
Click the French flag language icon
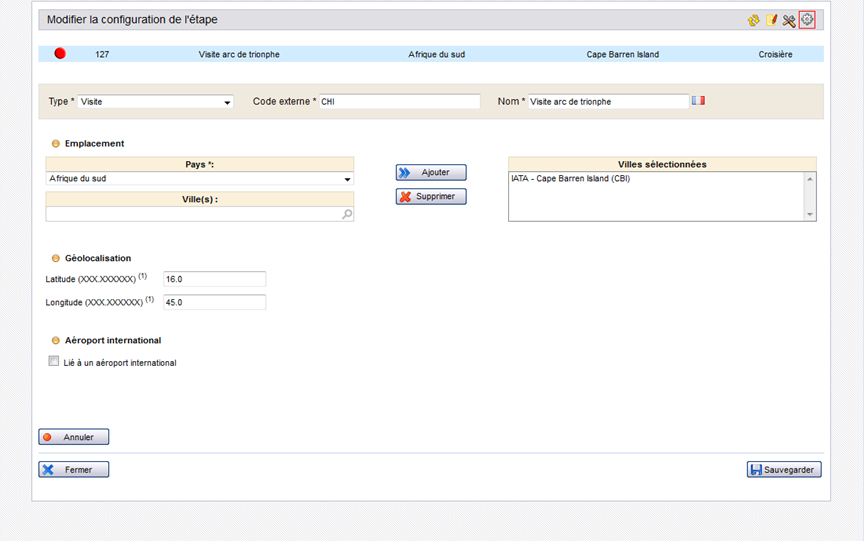[698, 101]
